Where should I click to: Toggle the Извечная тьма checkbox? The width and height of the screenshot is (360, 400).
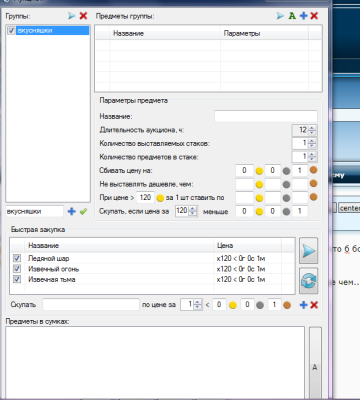(x=17, y=279)
